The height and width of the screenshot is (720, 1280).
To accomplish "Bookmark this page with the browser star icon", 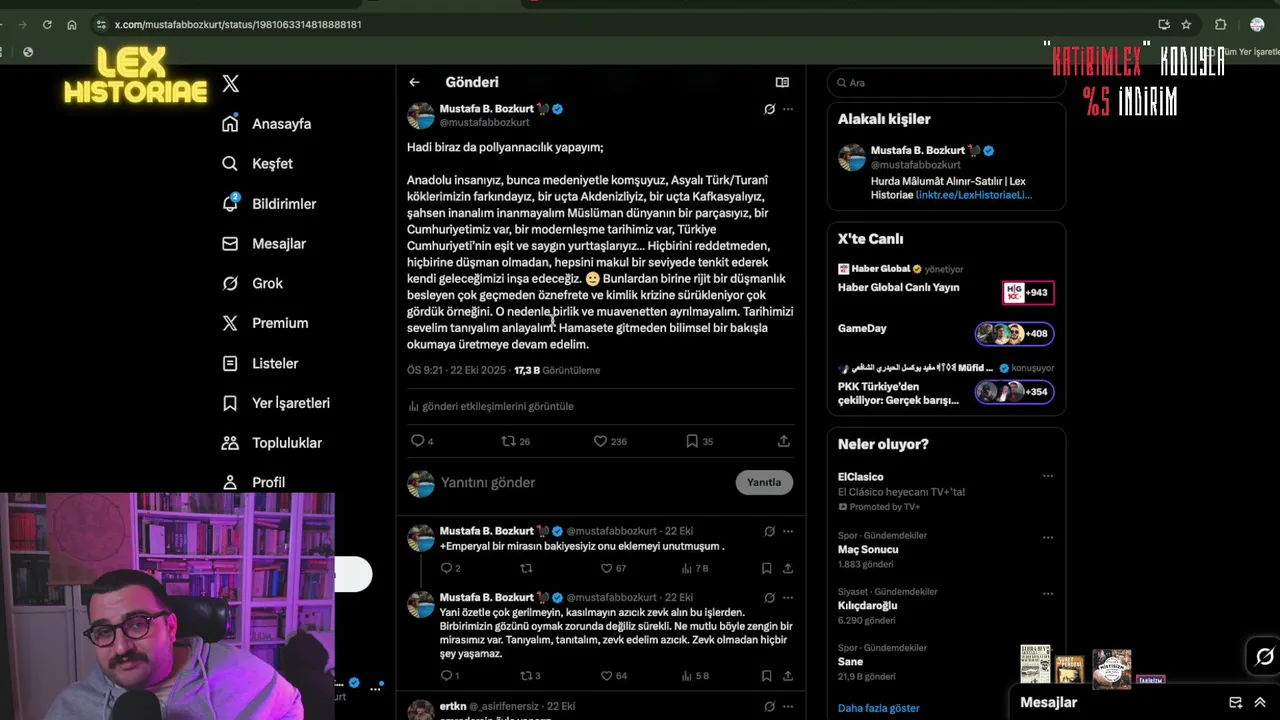I will (x=1186, y=24).
